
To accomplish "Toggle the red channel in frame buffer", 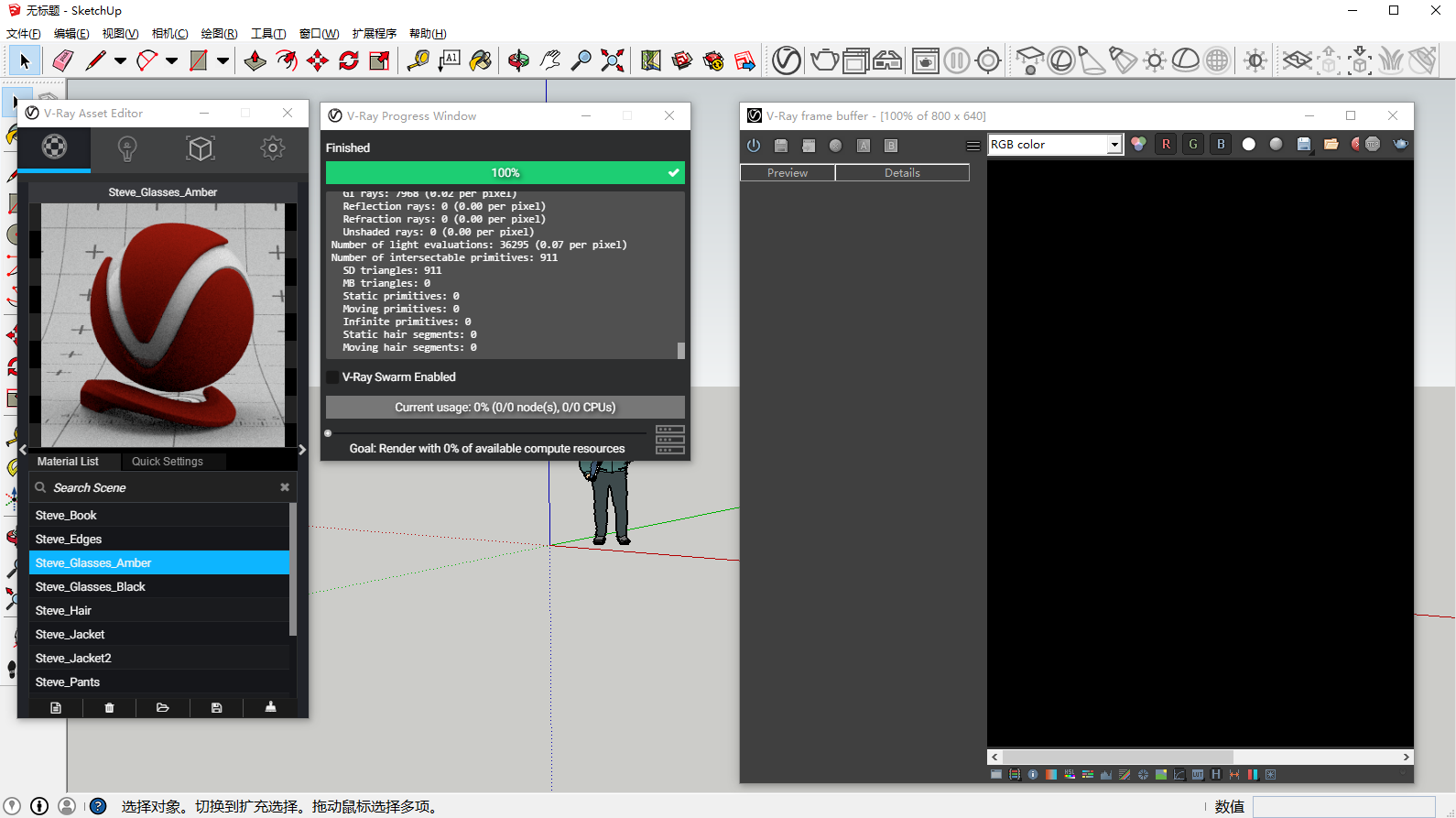I will 1166,145.
